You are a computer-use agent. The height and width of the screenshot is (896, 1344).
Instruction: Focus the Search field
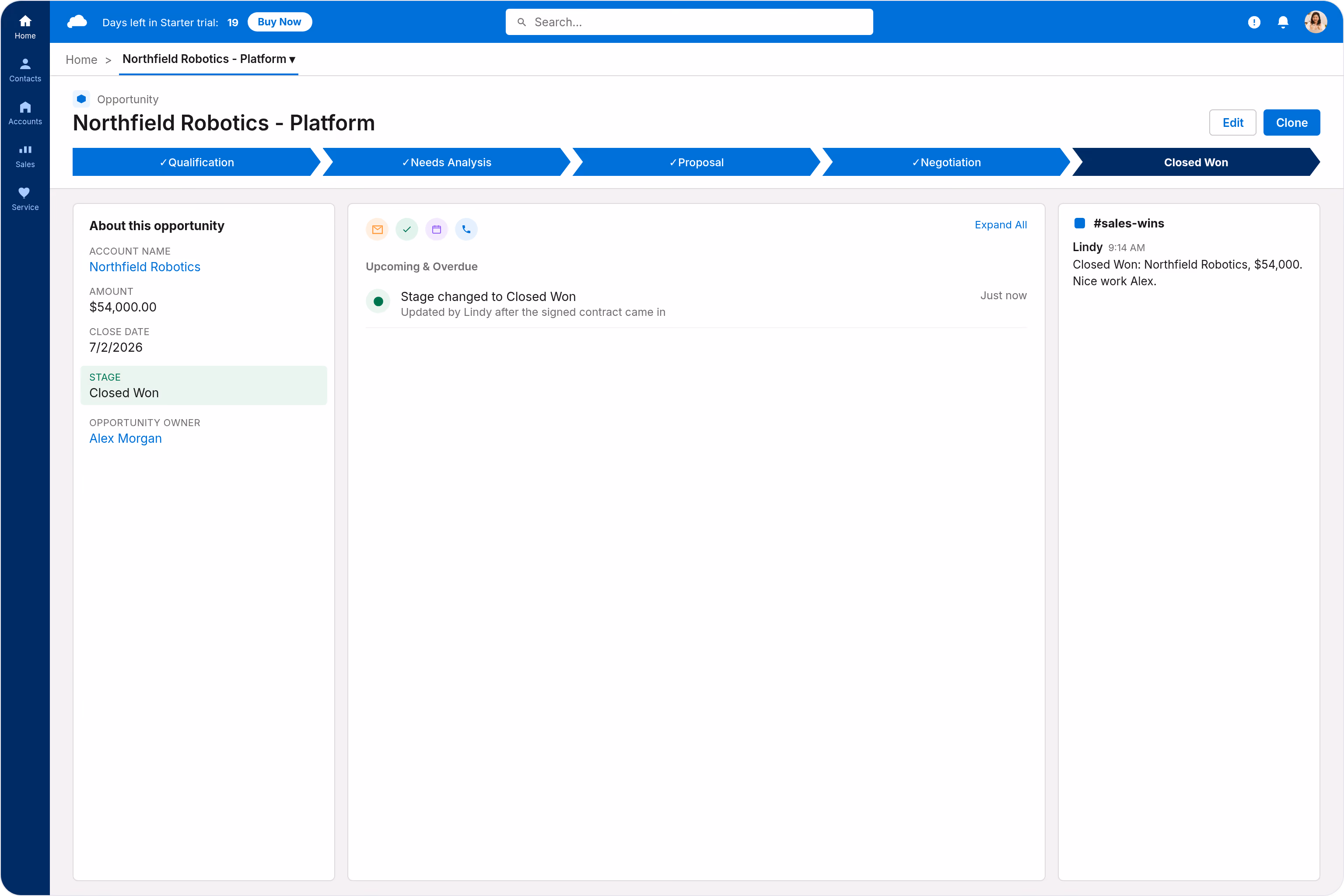click(689, 22)
